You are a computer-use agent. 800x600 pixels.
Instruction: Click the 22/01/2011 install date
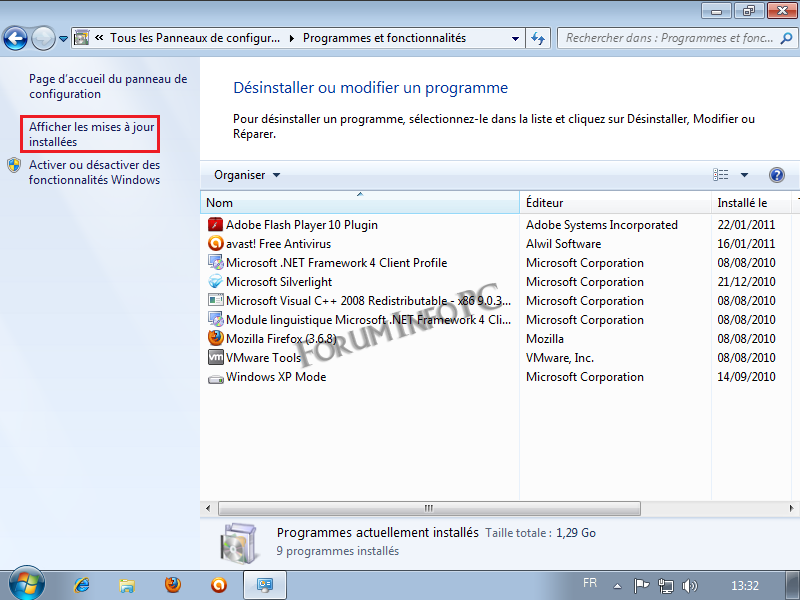tap(746, 224)
